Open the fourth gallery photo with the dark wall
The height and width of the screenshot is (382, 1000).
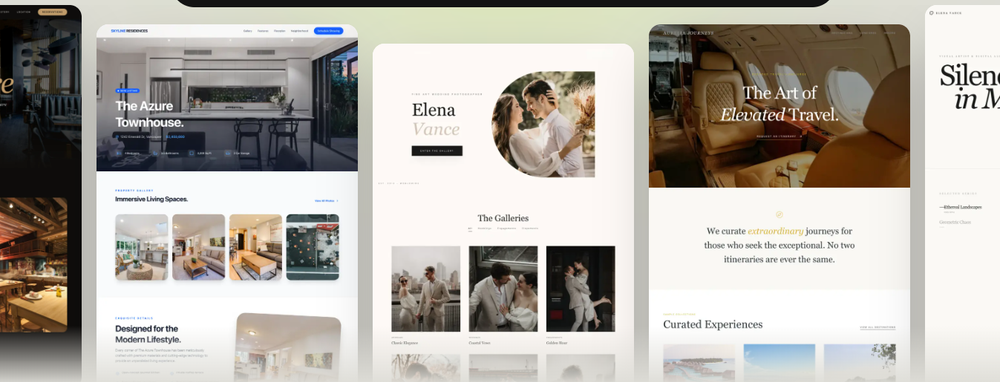tap(312, 247)
